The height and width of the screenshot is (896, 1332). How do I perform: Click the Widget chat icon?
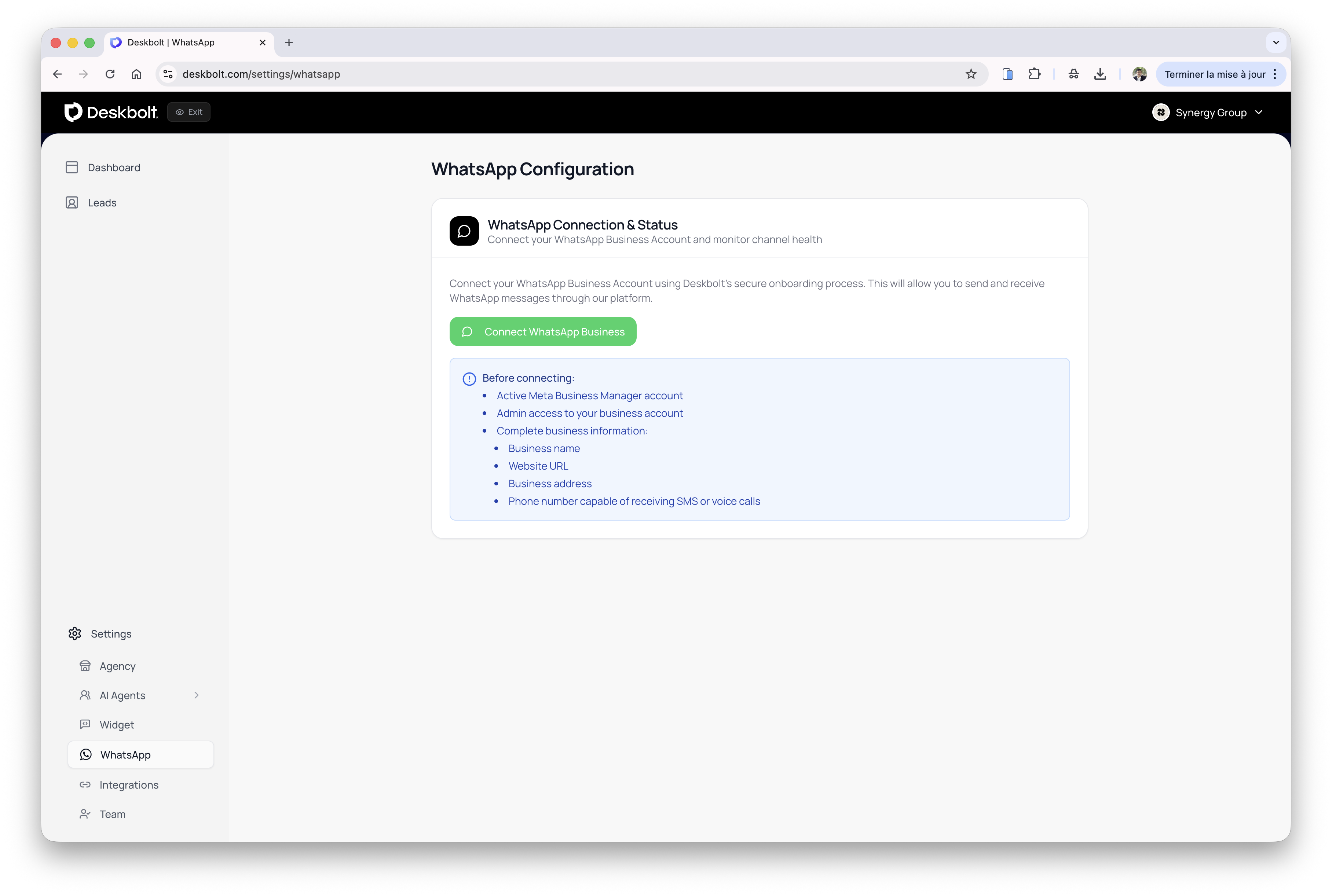click(85, 724)
